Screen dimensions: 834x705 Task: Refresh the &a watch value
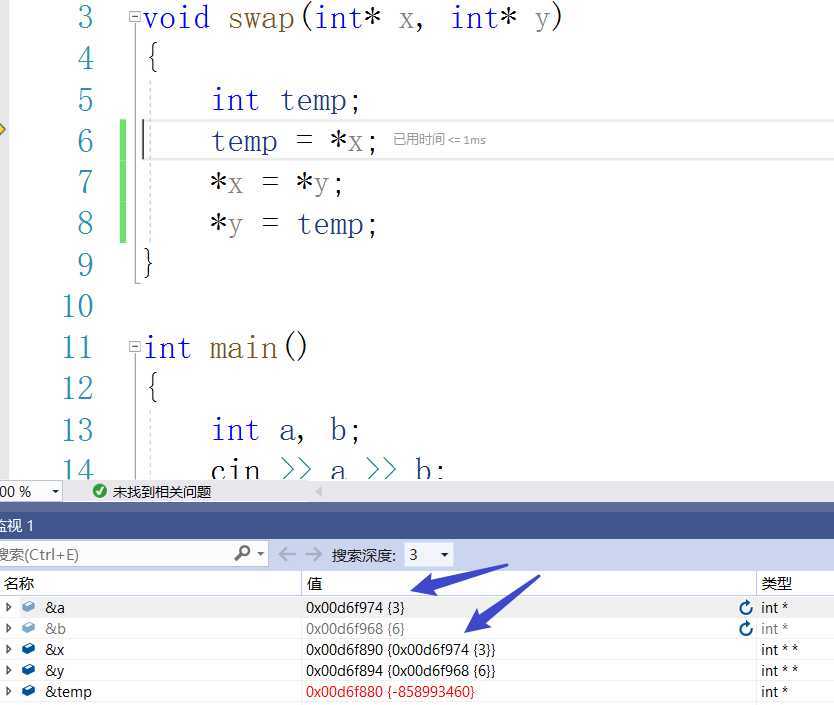[x=746, y=607]
